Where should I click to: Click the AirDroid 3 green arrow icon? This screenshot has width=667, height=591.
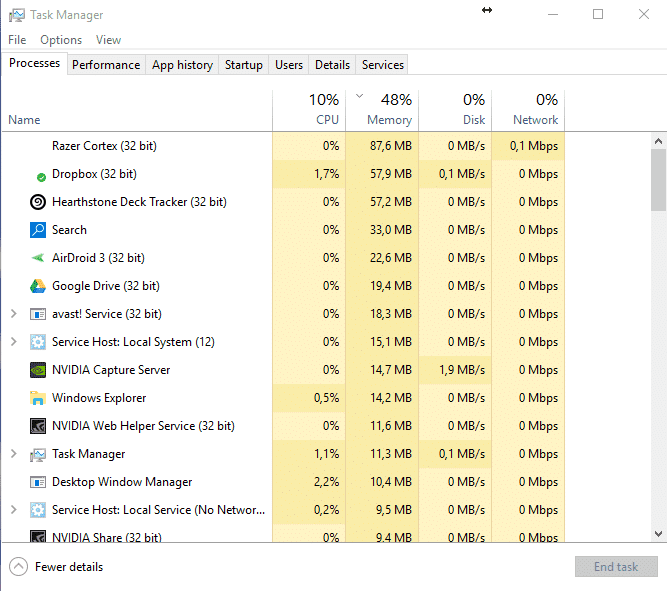[38, 258]
